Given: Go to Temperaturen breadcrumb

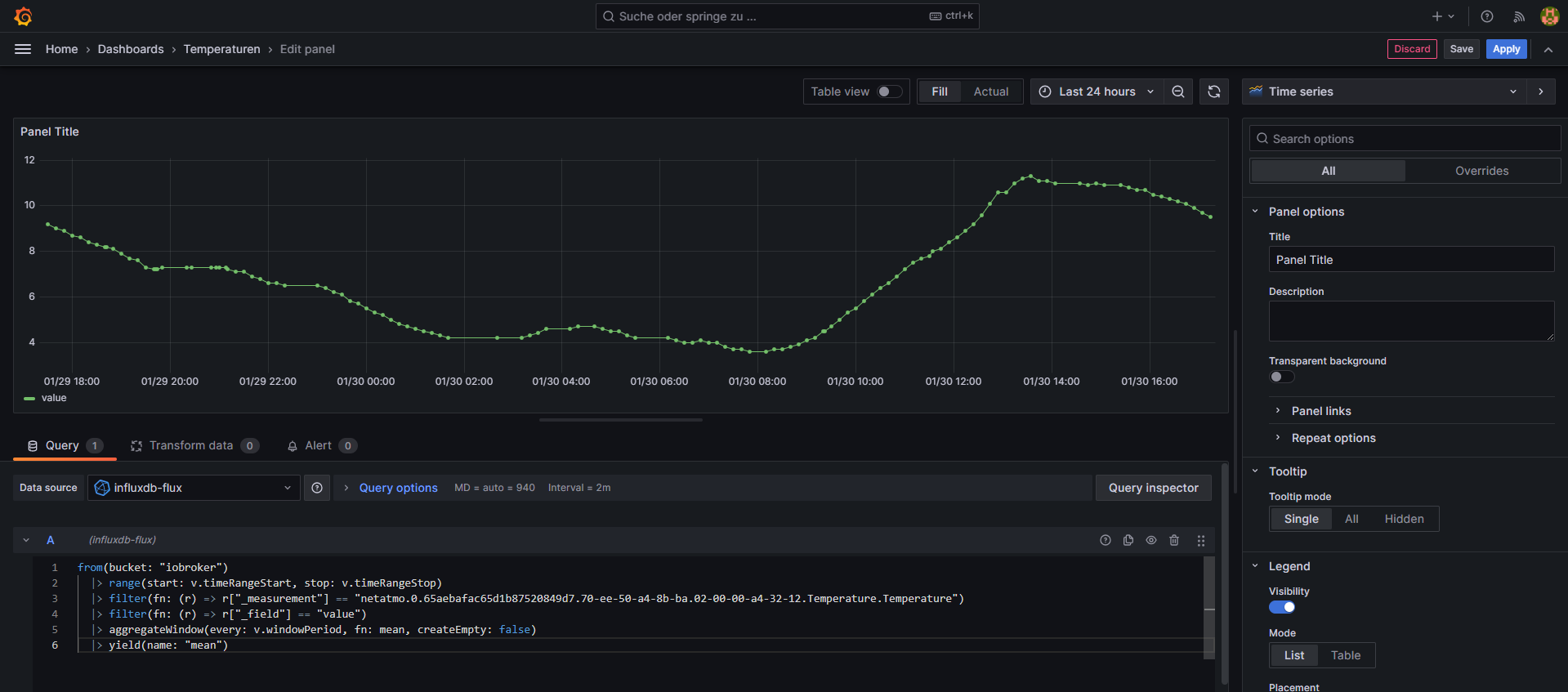Looking at the screenshot, I should click(x=221, y=49).
